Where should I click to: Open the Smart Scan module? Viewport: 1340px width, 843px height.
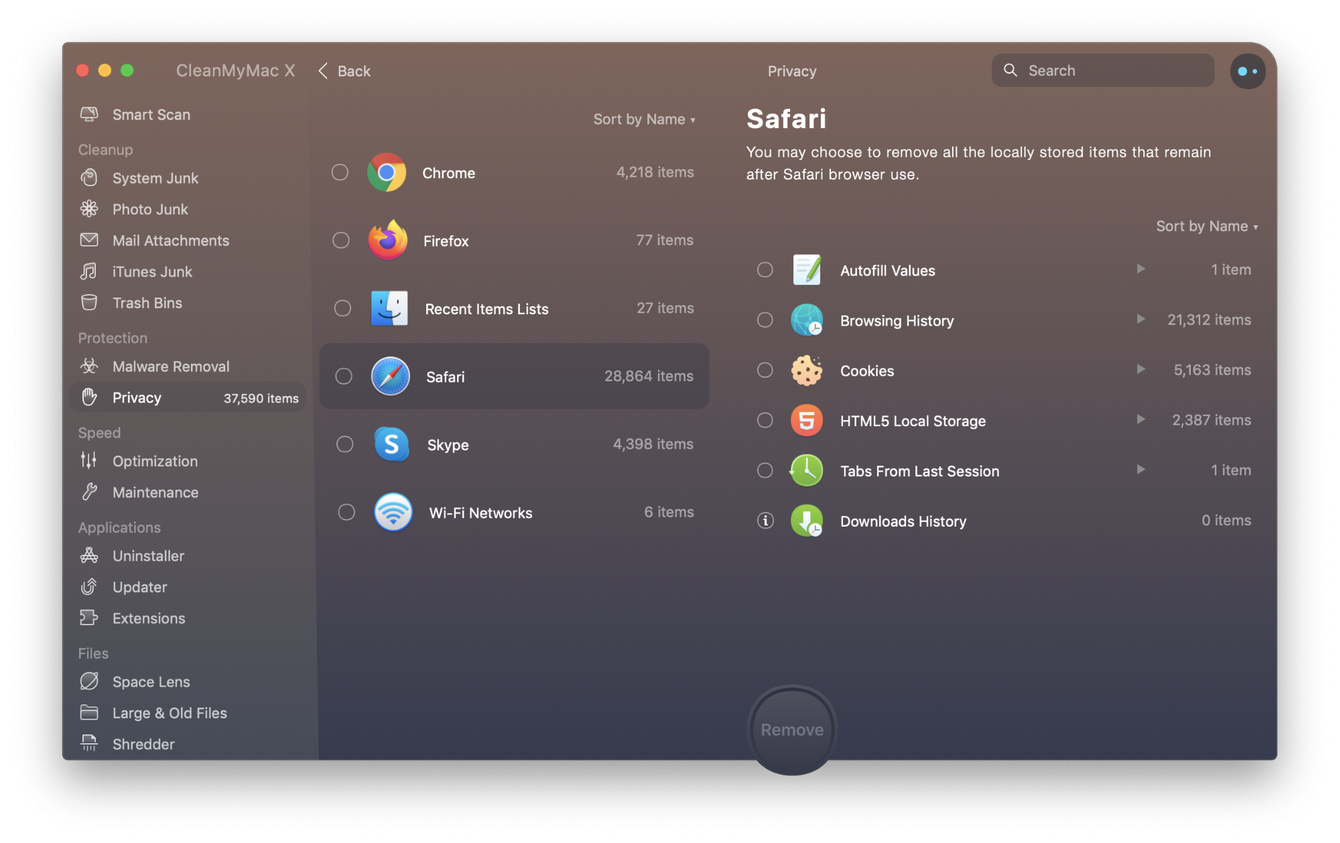coord(148,114)
